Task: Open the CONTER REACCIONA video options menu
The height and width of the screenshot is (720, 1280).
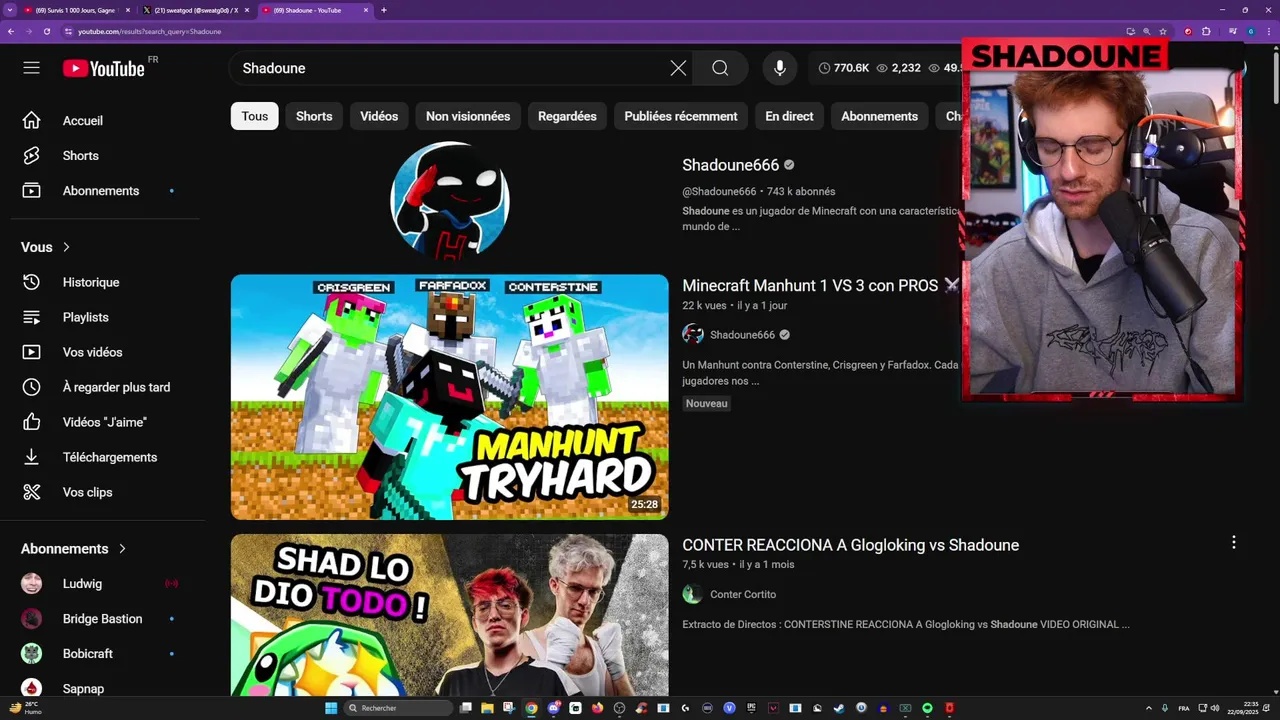Action: 1233,542
